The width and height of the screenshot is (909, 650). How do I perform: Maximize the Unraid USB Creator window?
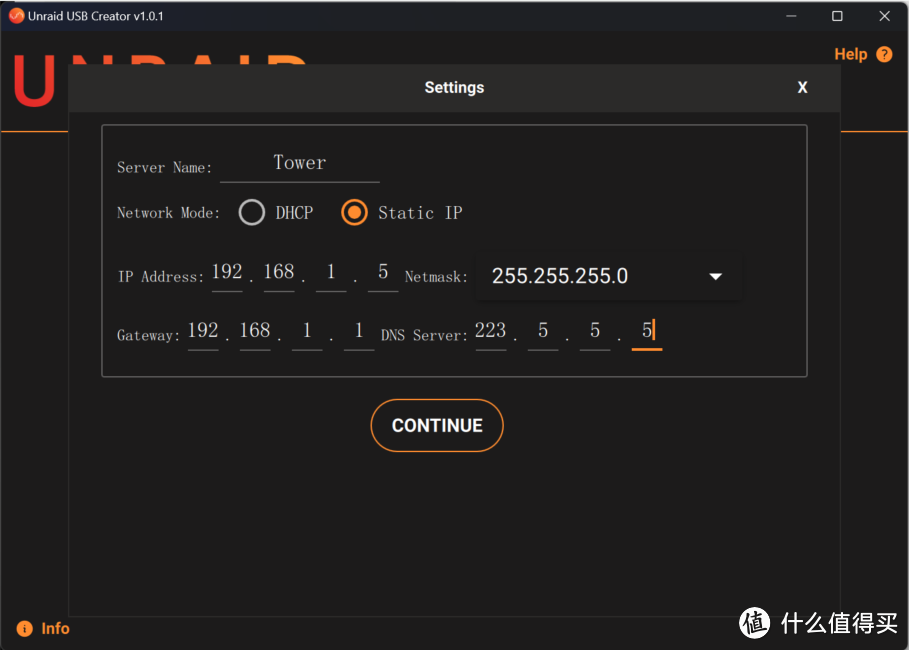[x=837, y=16]
